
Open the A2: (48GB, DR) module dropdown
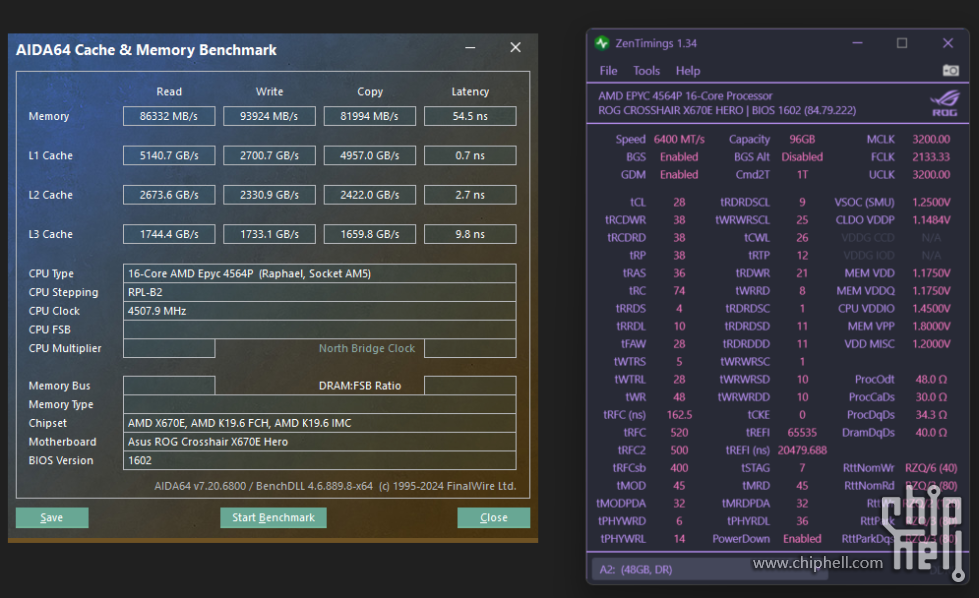pos(709,569)
